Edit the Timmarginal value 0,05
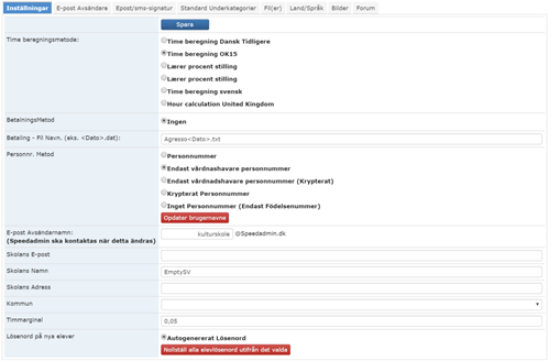The image size is (553, 364). tap(351, 321)
